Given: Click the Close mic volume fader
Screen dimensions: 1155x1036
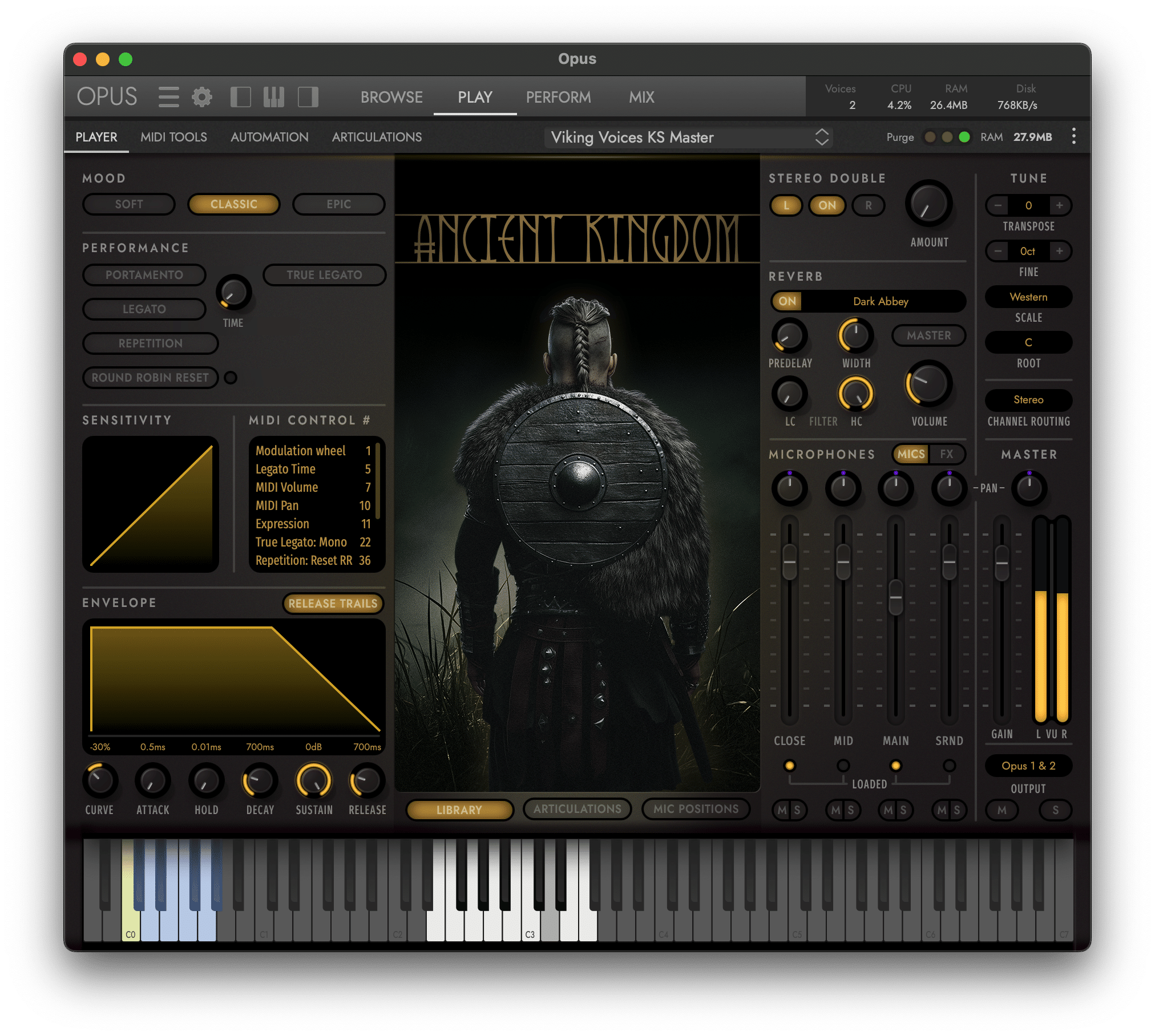Looking at the screenshot, I should point(790,562).
